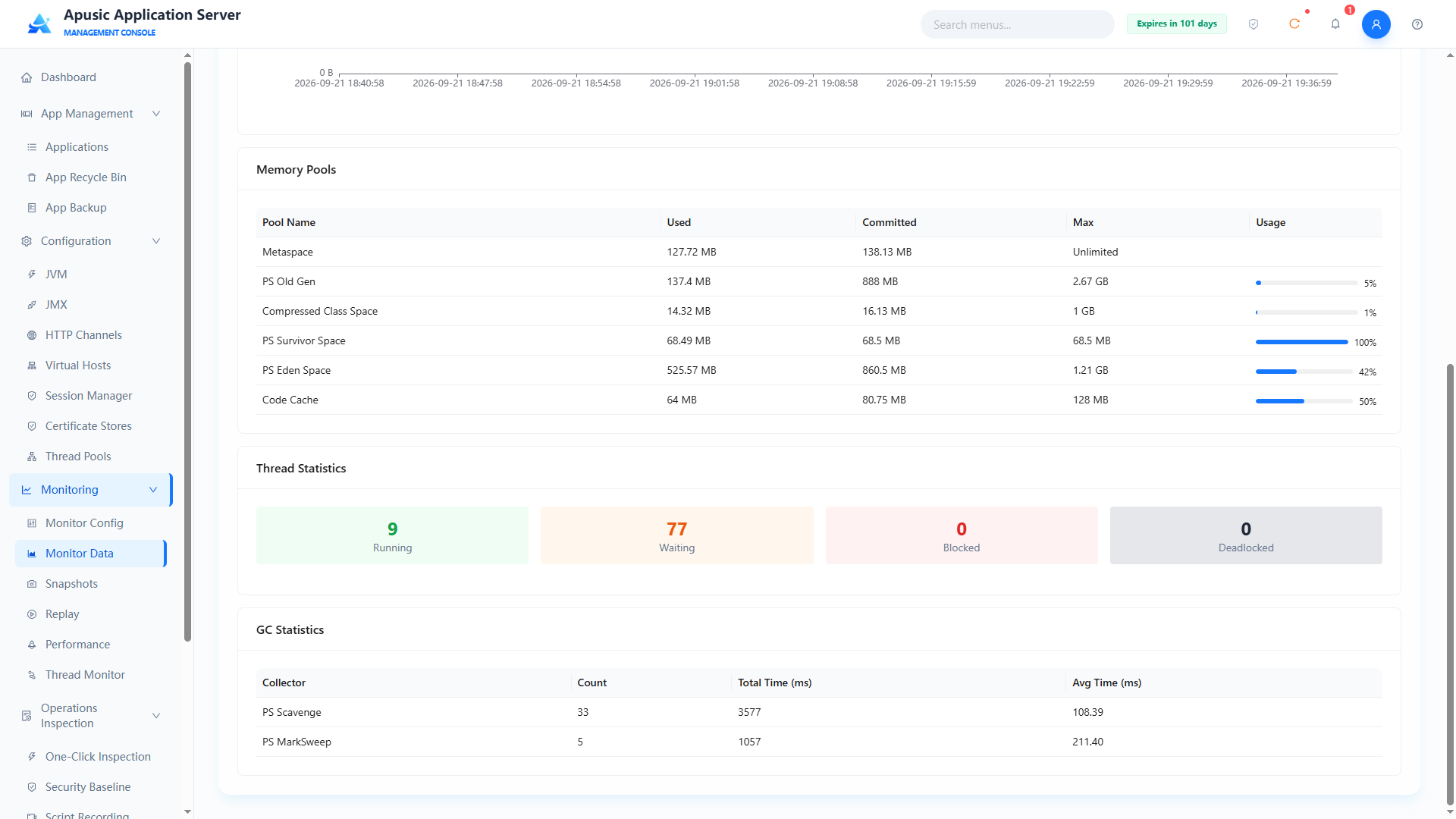Open Applications menu item

click(91, 147)
